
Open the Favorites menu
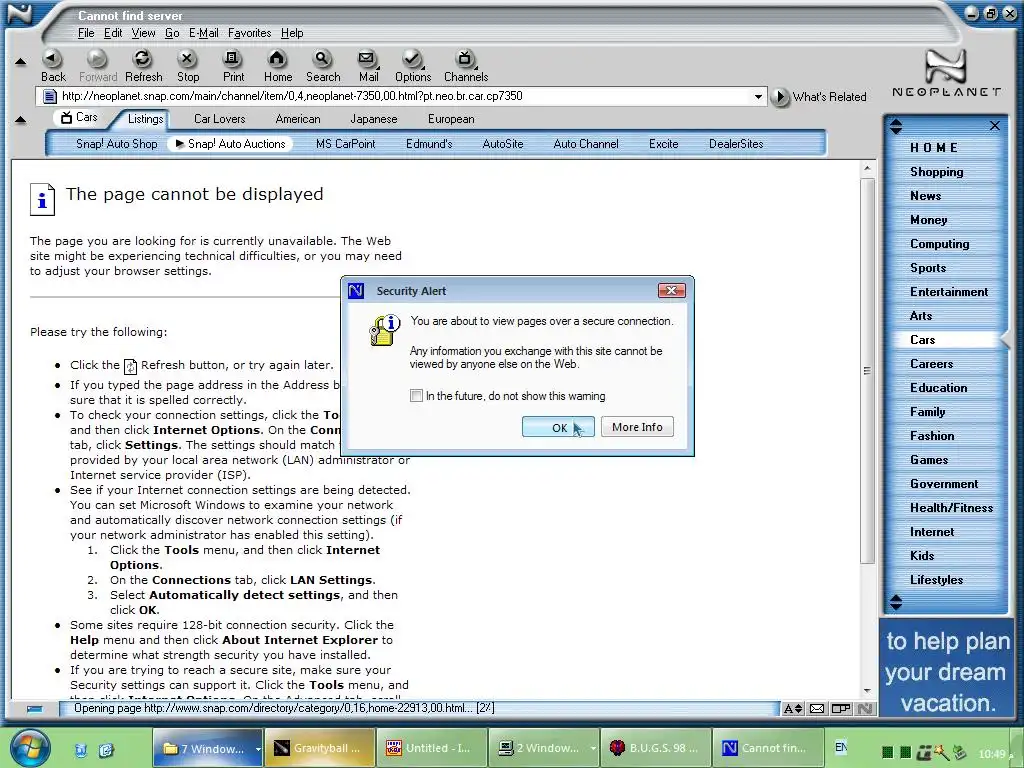pyautogui.click(x=249, y=33)
